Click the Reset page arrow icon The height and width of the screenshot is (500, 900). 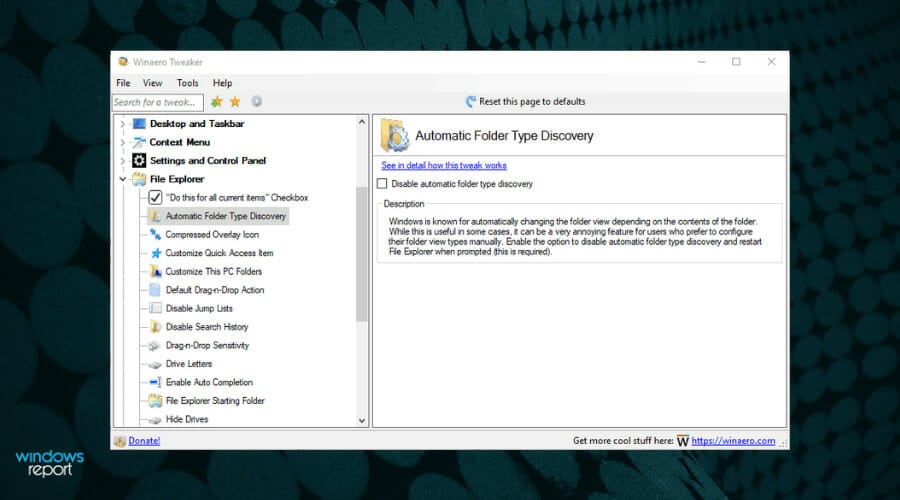[x=471, y=102]
